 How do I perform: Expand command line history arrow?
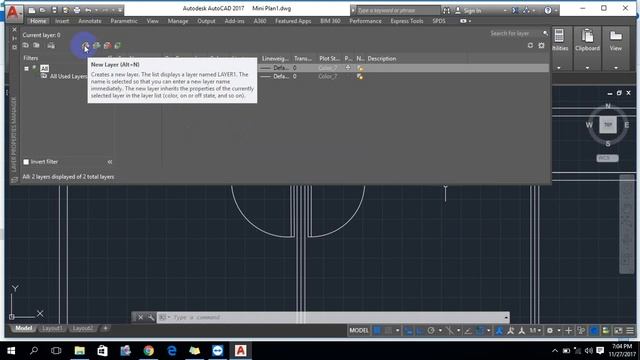(506, 317)
